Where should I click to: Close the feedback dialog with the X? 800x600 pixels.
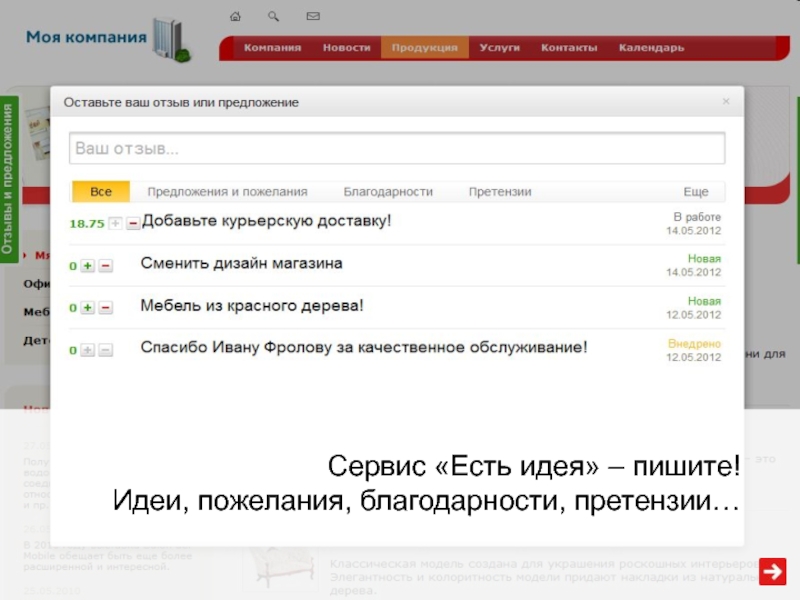click(x=727, y=101)
